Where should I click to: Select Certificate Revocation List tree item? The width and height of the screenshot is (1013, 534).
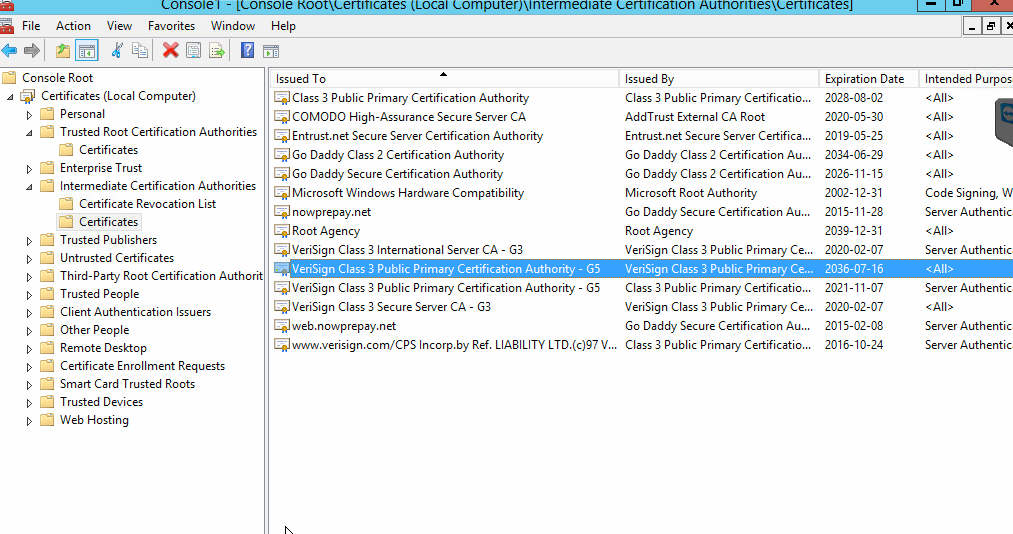click(x=147, y=203)
